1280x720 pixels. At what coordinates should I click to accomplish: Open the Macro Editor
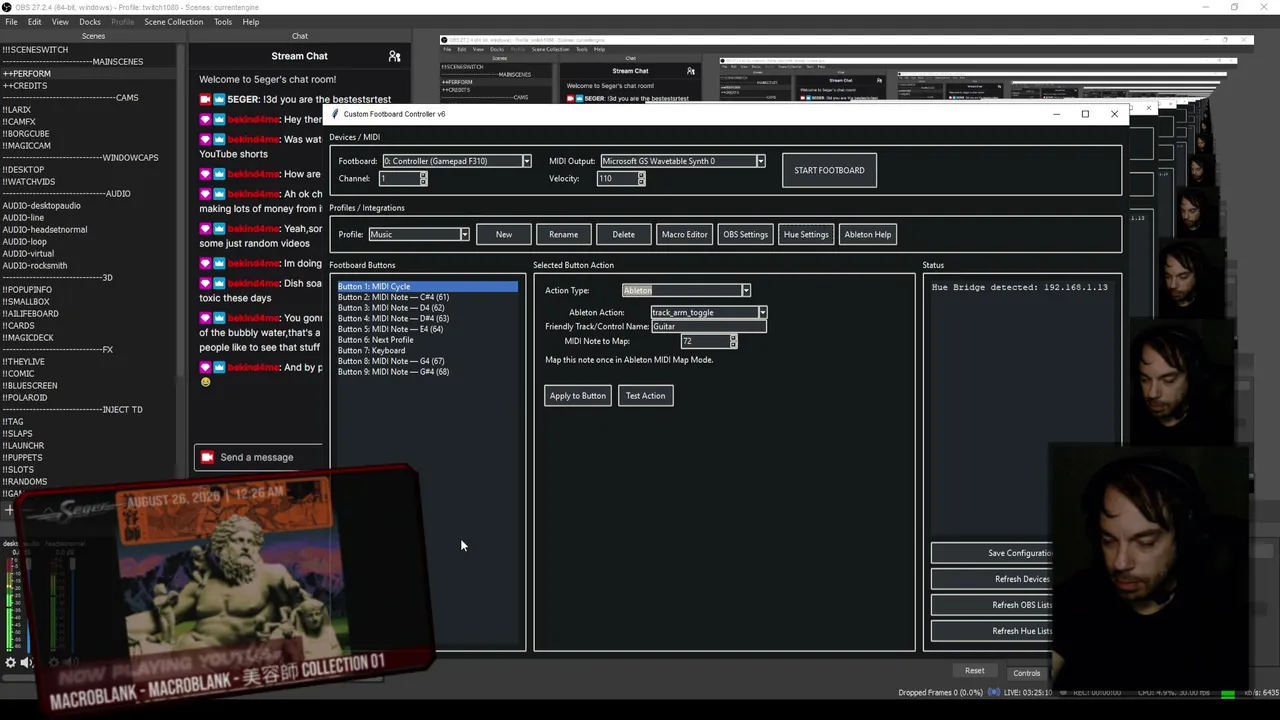685,234
